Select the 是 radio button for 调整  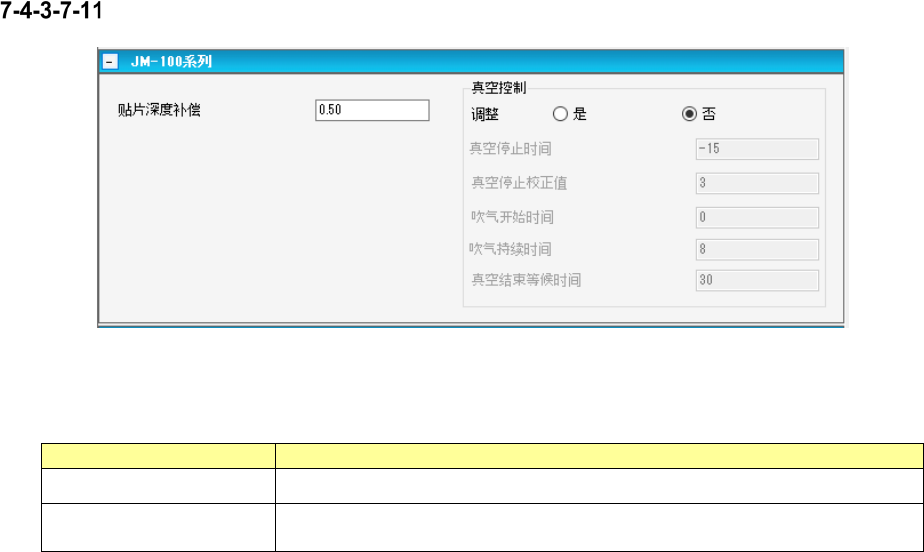(560, 114)
